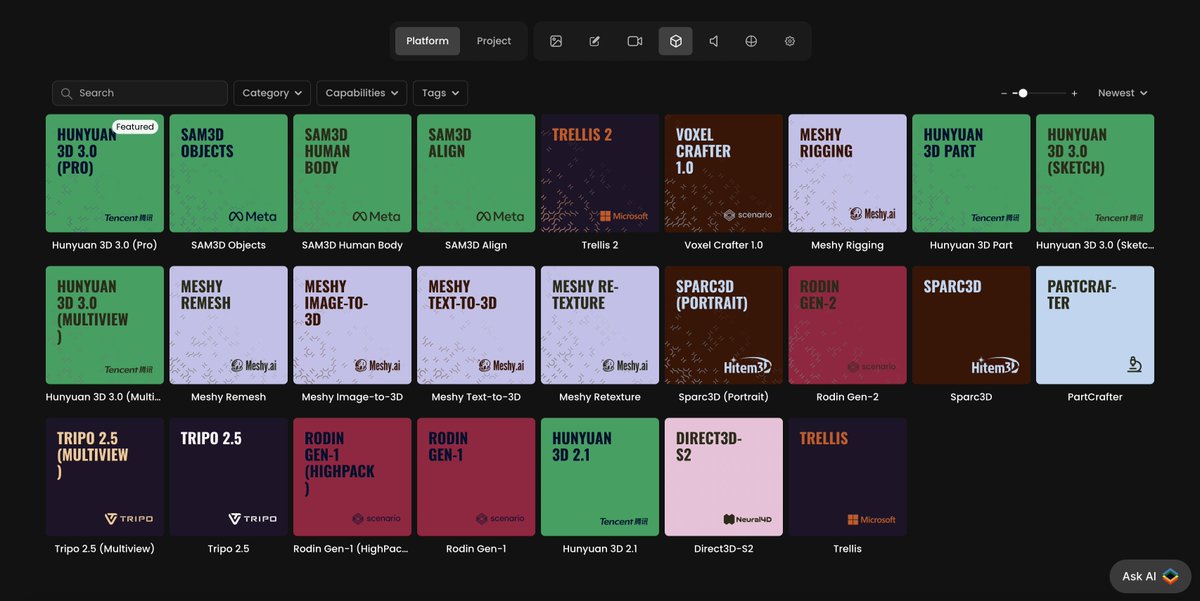This screenshot has width=1200, height=601.
Task: Open the Trellis 2 model card
Action: tap(598, 172)
